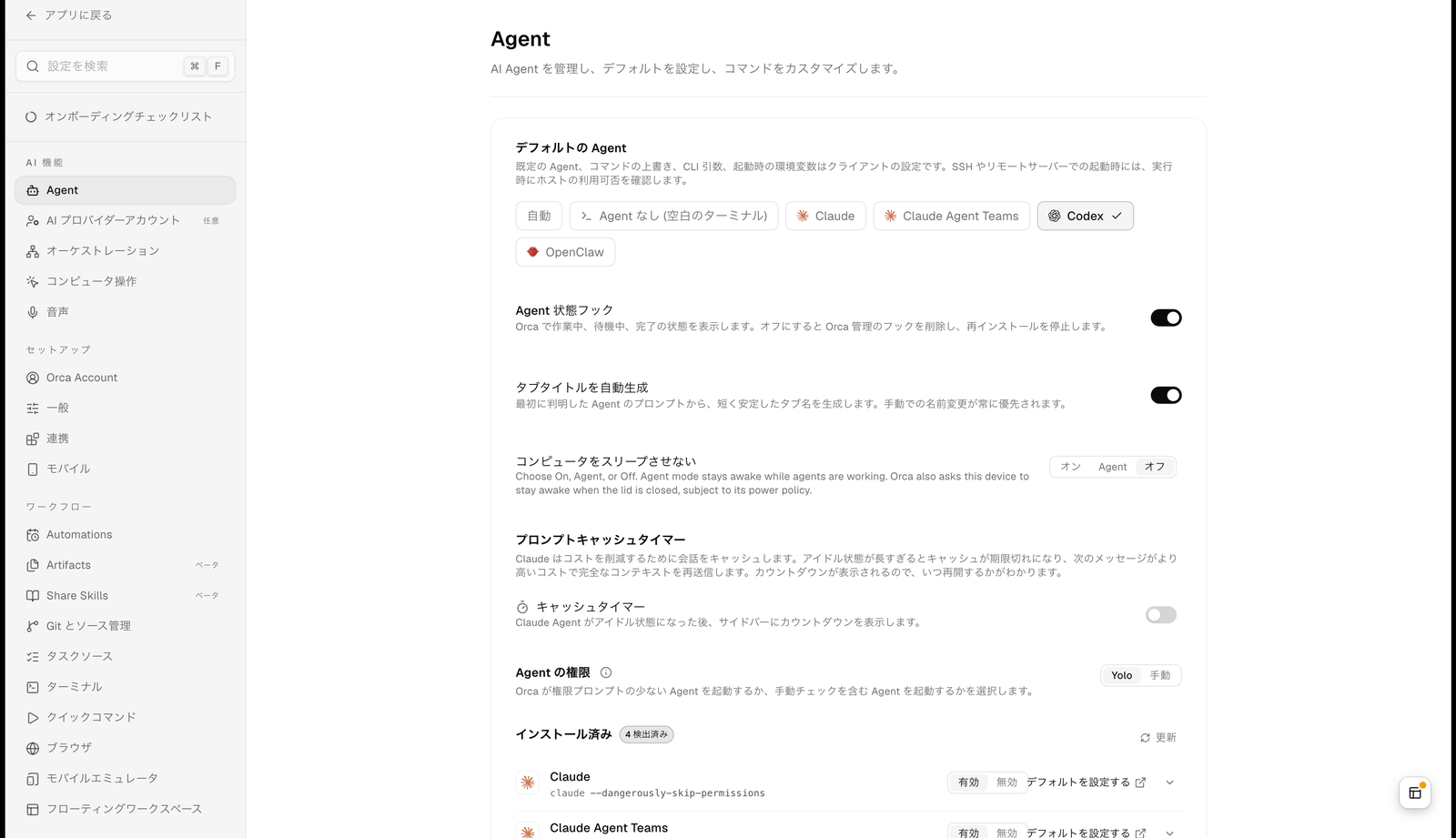Click the stopwatch icon beside キャッシュタイマー

pos(522,607)
